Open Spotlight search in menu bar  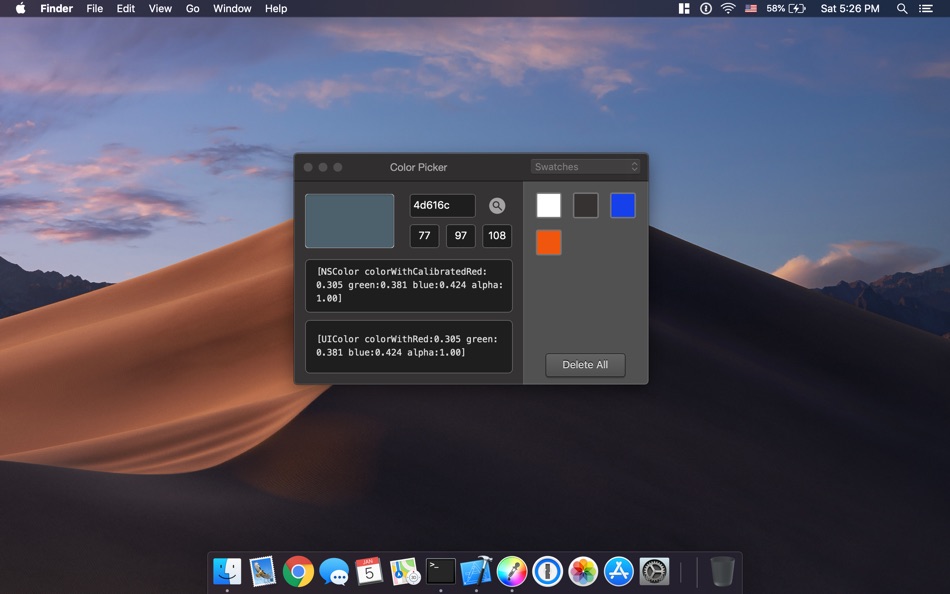pyautogui.click(x=902, y=9)
